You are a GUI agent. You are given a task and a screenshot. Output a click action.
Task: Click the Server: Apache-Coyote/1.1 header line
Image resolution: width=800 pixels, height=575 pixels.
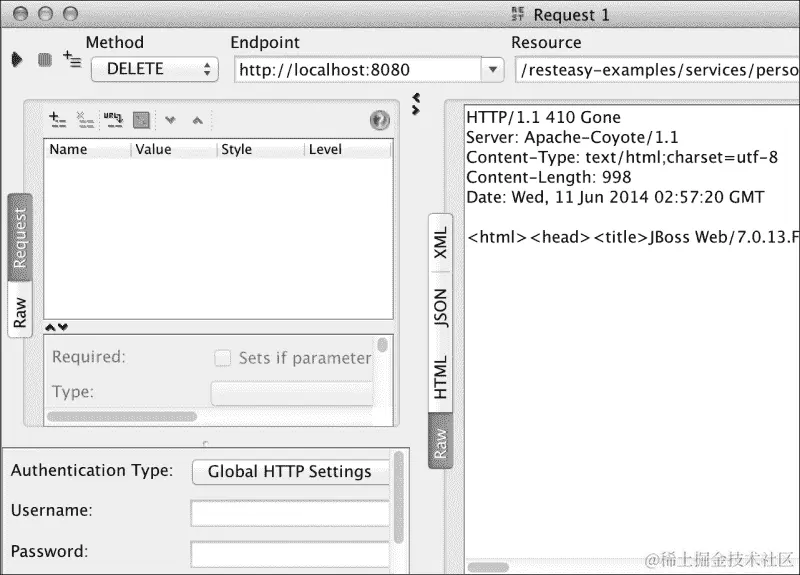click(572, 137)
